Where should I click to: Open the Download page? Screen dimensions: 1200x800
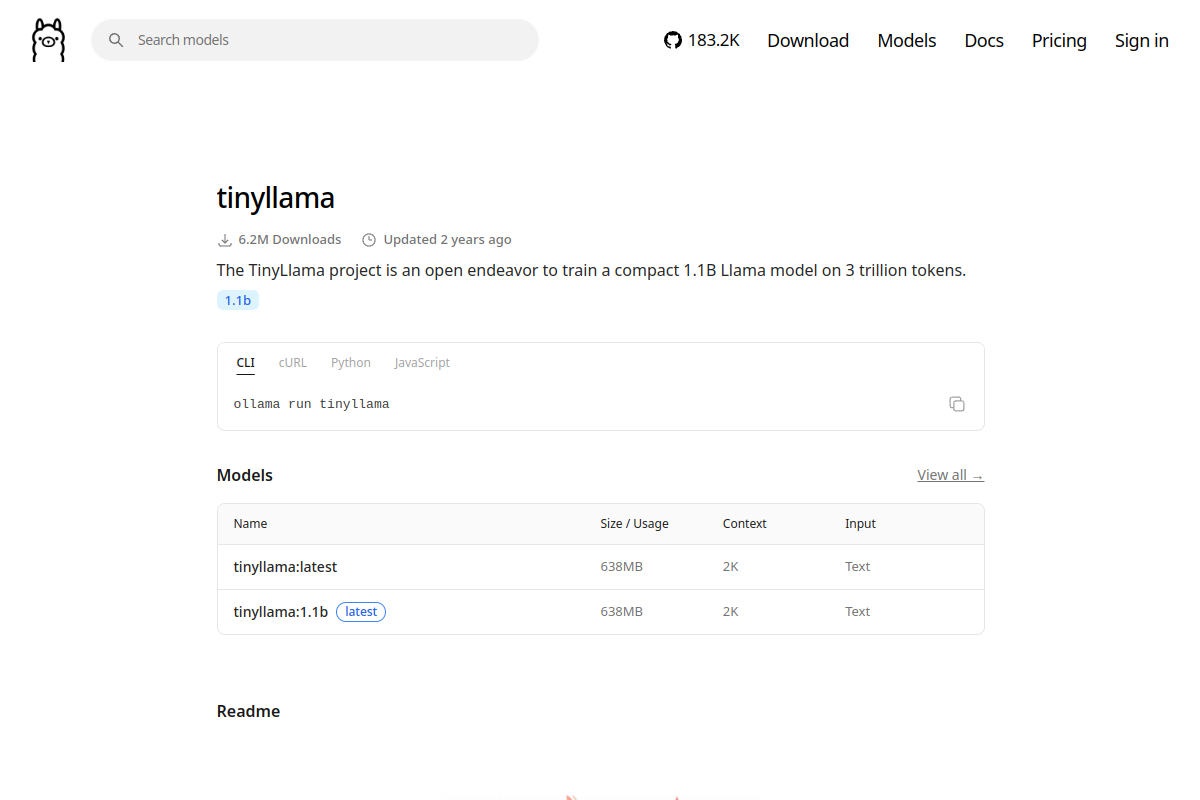808,40
